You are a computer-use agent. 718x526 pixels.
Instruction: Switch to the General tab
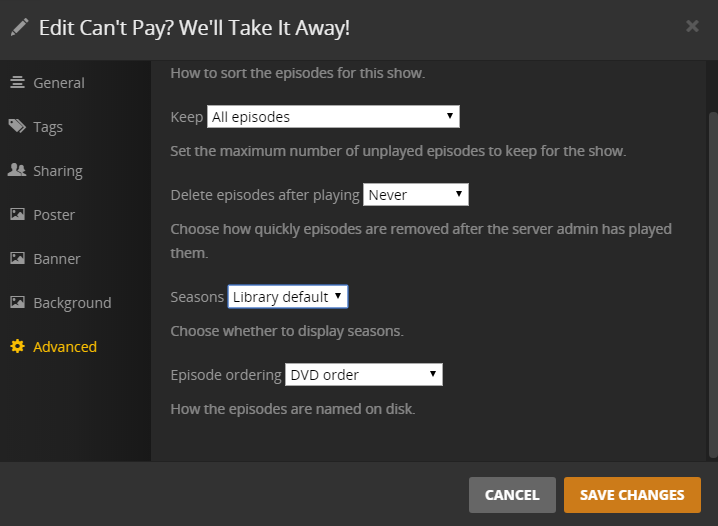coord(58,83)
